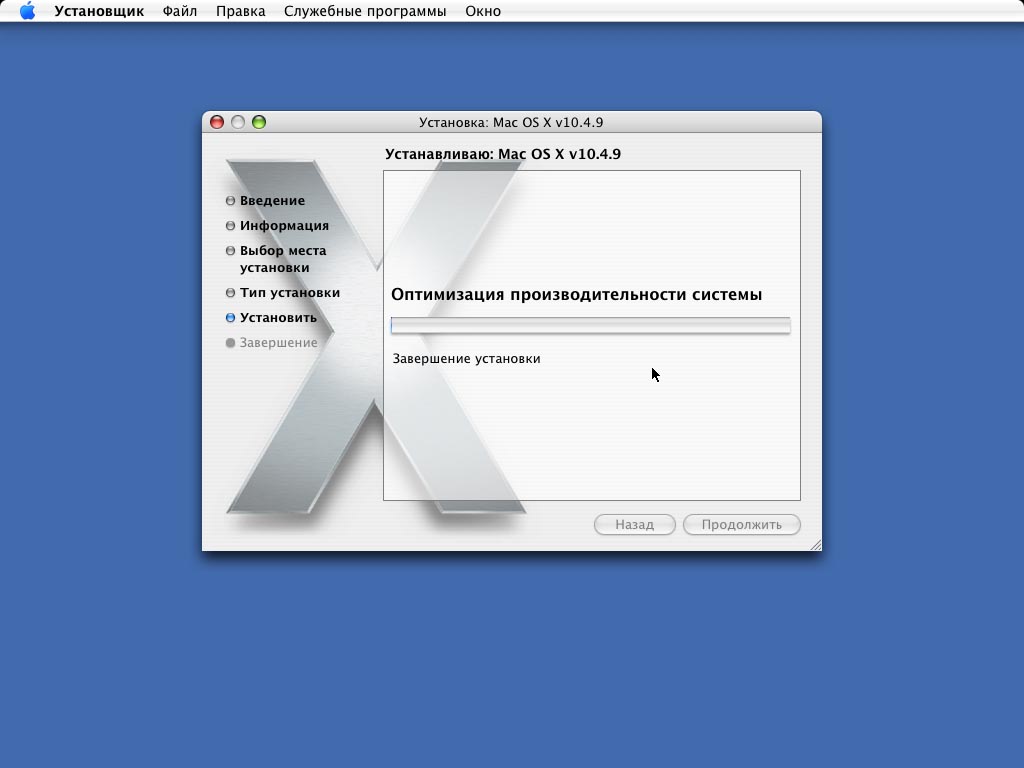
Task: Select the Тип установки step bullet
Action: 231,293
